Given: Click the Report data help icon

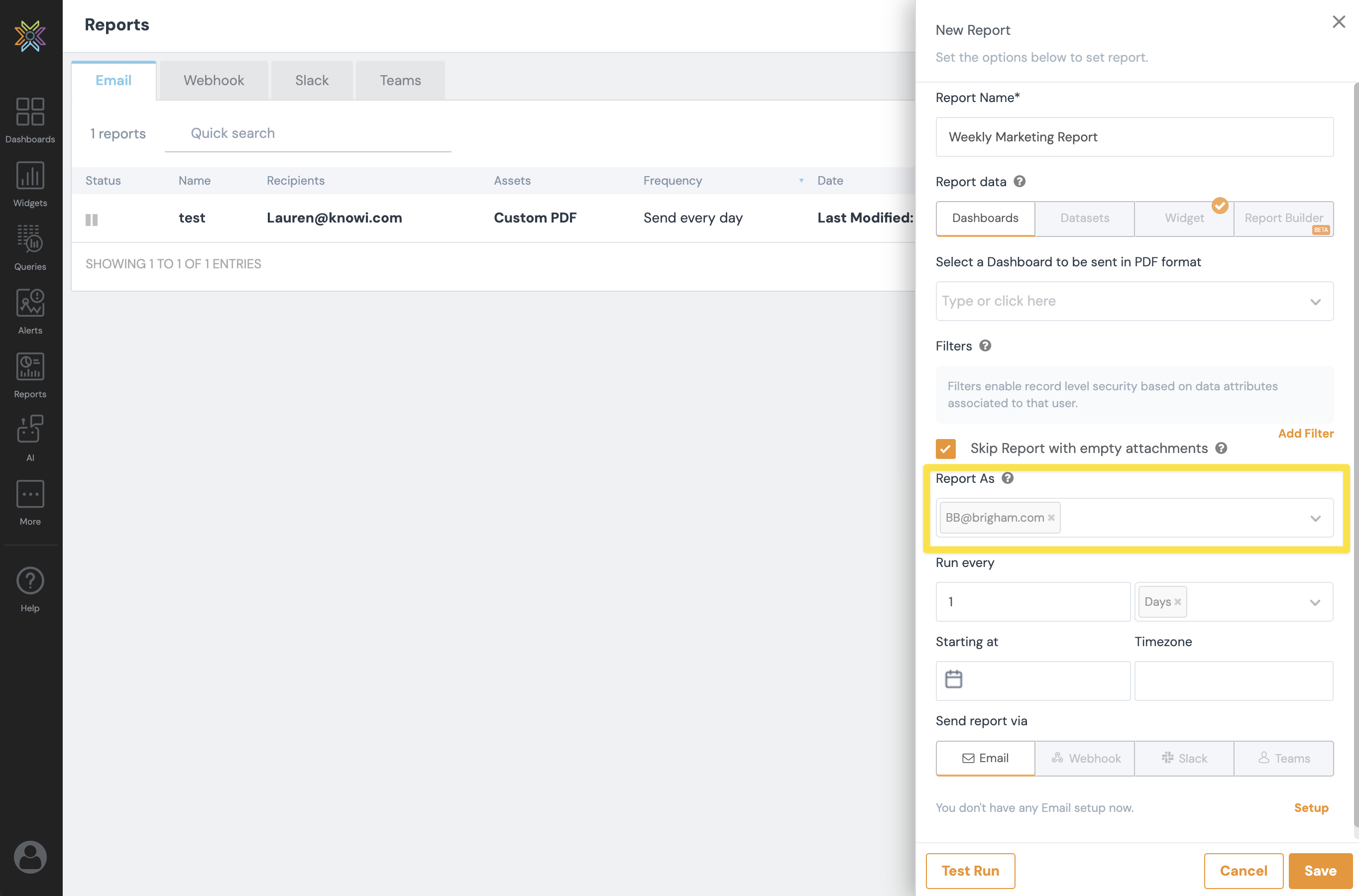Looking at the screenshot, I should pos(1019,182).
